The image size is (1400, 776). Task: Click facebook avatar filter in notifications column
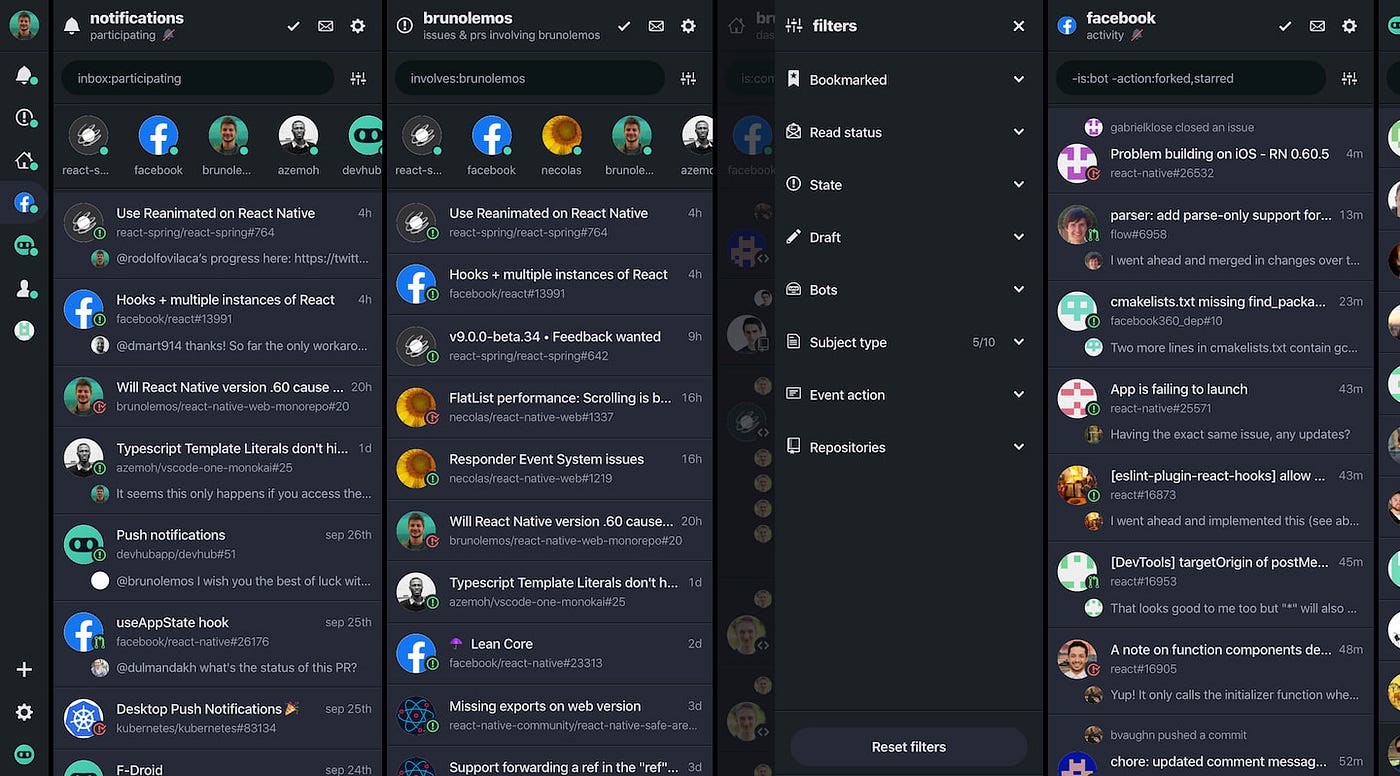[x=158, y=136]
